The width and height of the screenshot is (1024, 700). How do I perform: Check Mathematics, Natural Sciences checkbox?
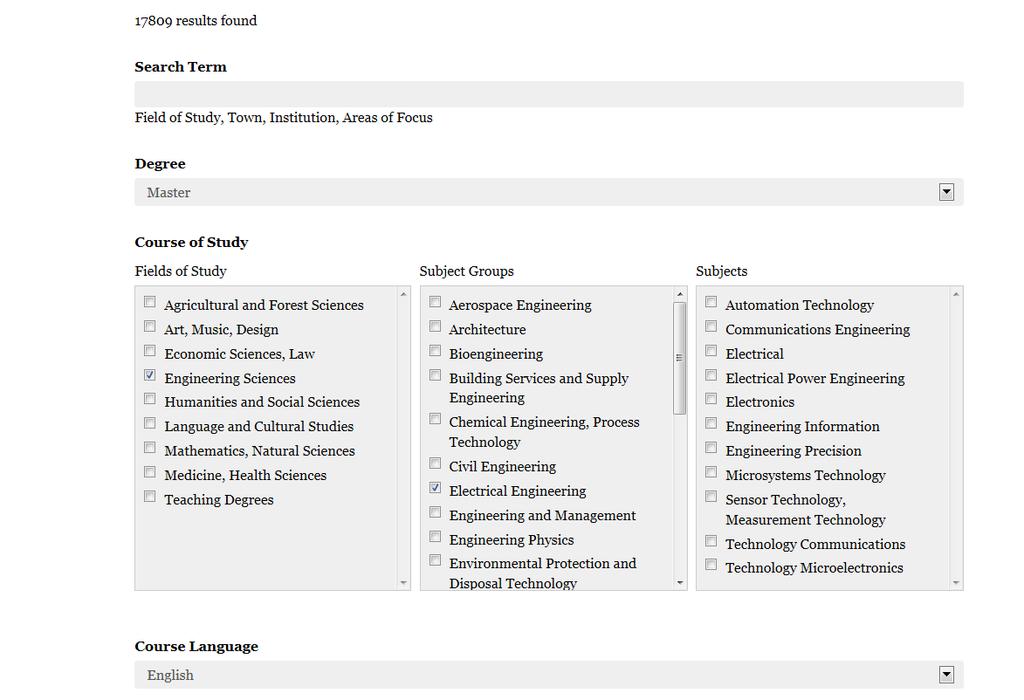point(150,447)
